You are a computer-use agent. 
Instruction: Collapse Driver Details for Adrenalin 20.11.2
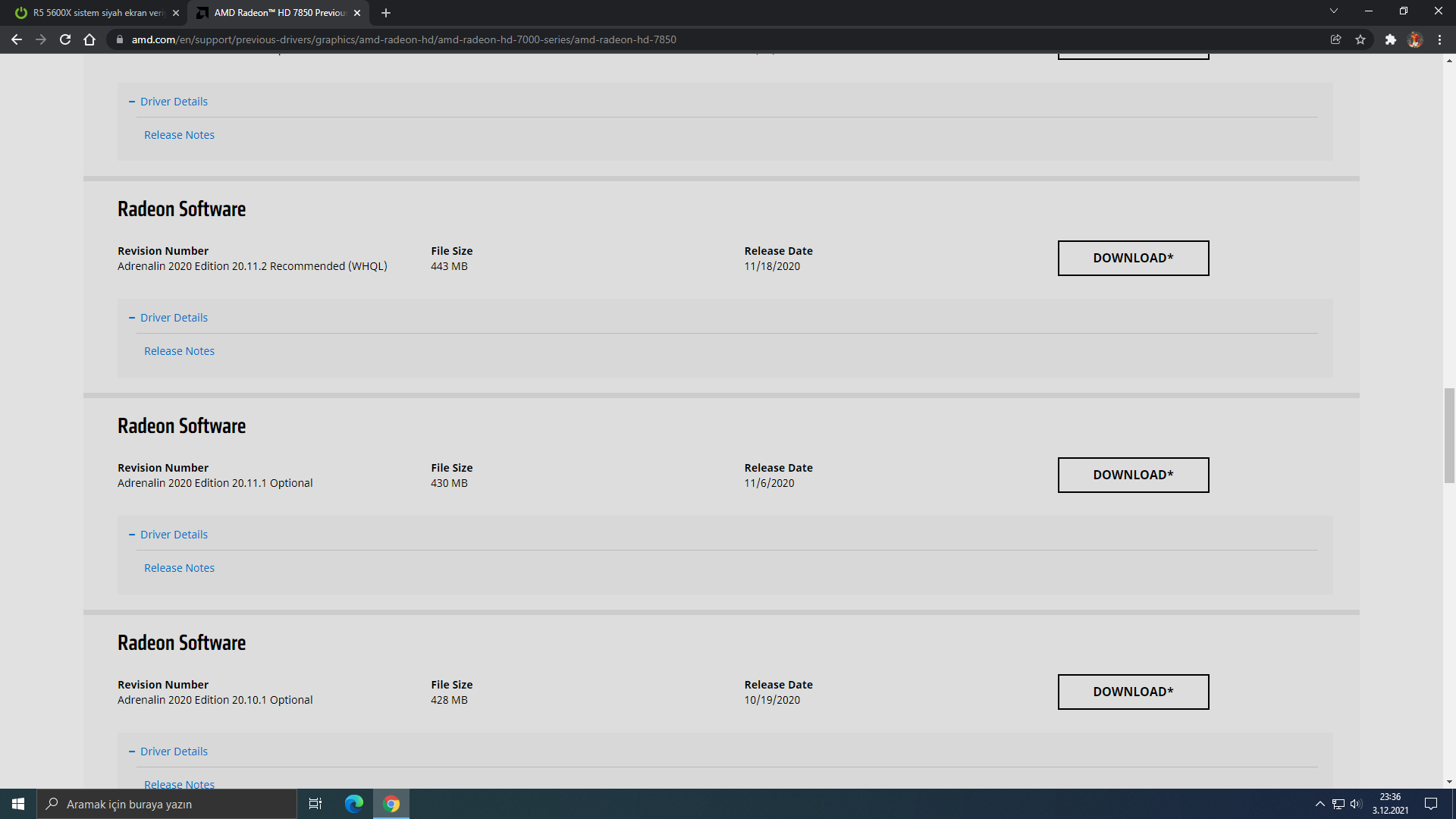click(x=173, y=318)
